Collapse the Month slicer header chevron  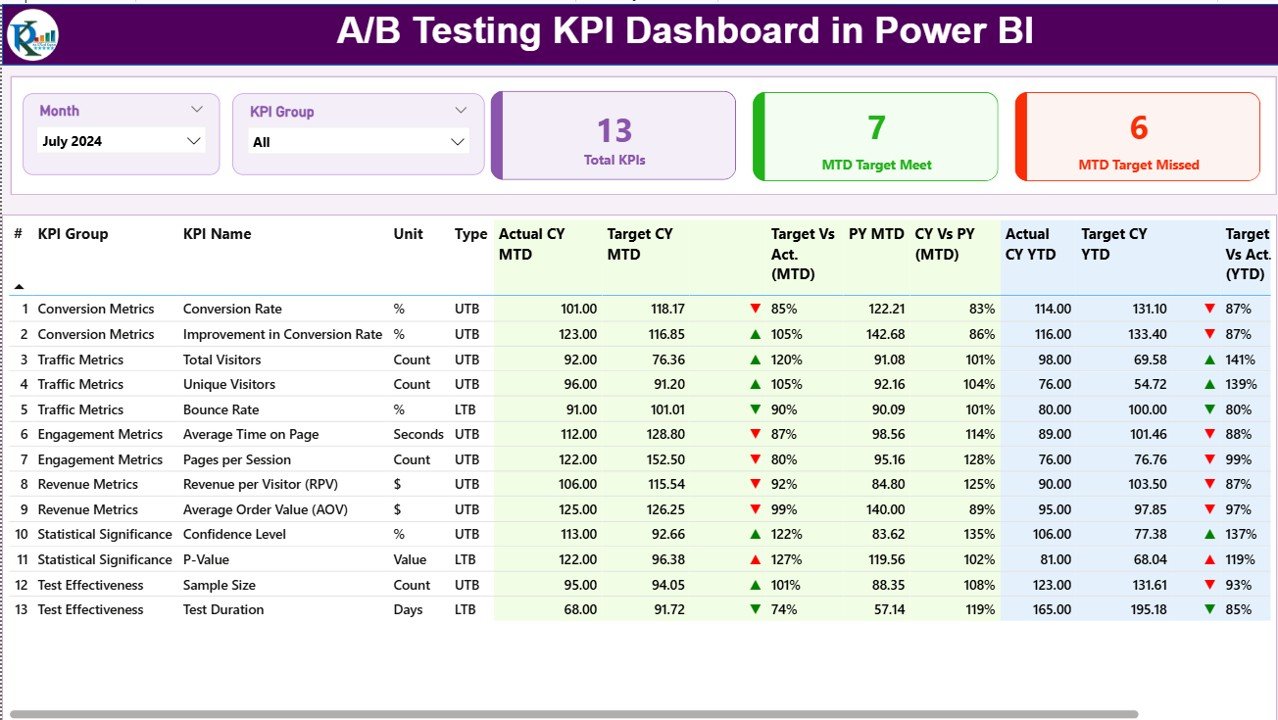coord(196,110)
